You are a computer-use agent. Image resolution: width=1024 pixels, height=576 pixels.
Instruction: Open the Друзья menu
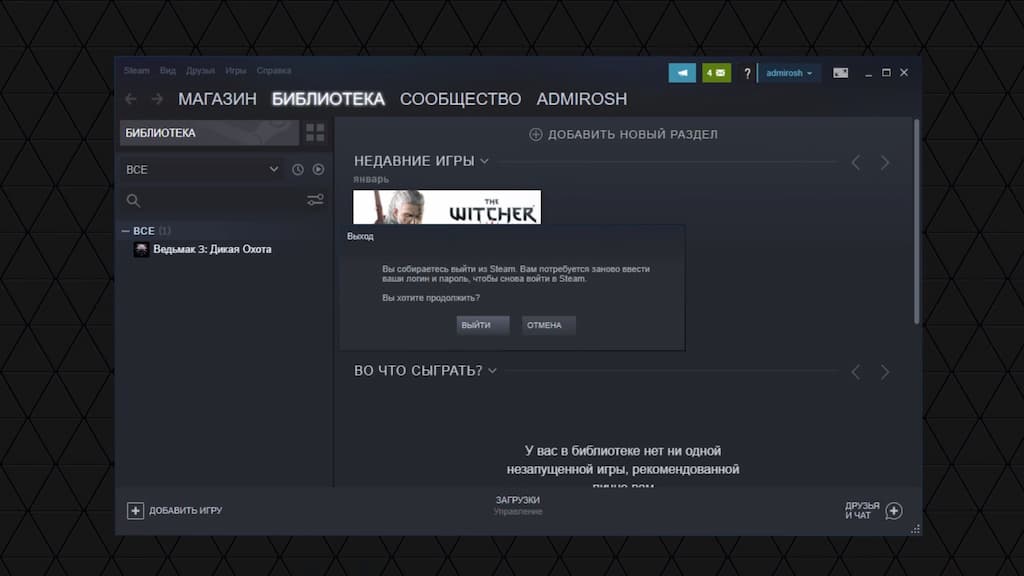pyautogui.click(x=200, y=71)
